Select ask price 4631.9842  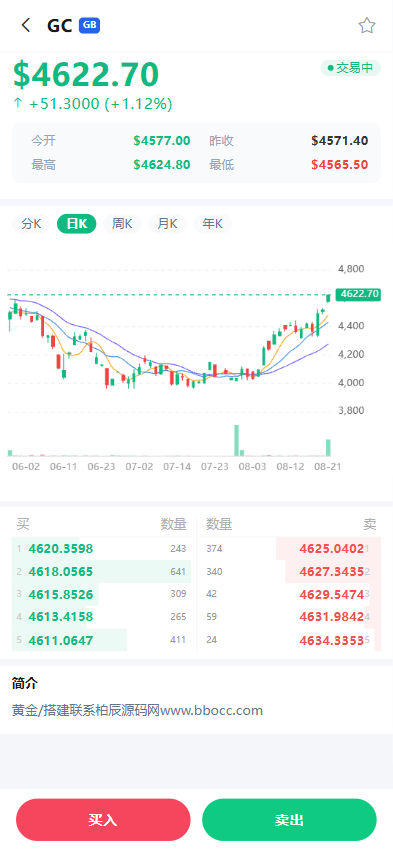point(331,617)
